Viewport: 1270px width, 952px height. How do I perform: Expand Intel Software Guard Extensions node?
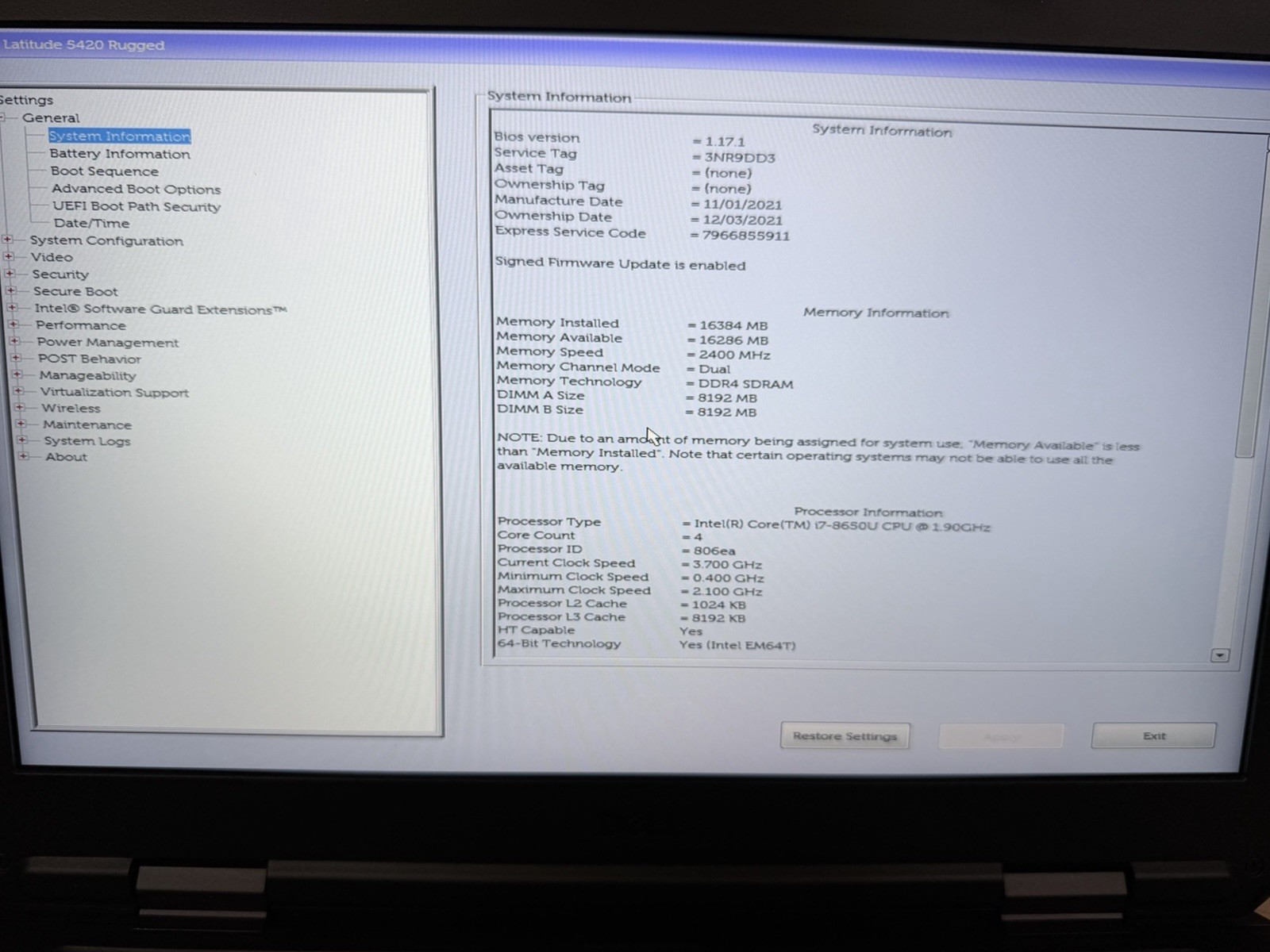click(x=12, y=308)
